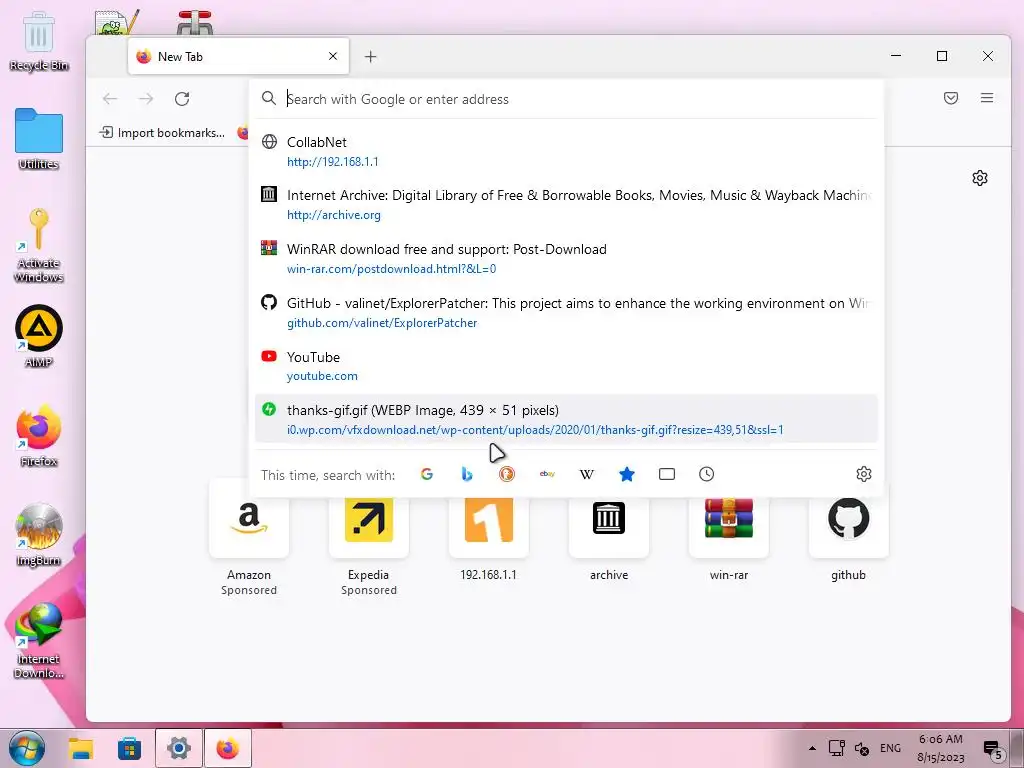1024x768 pixels.
Task: Open Firefox application hamburger menu
Action: click(987, 98)
